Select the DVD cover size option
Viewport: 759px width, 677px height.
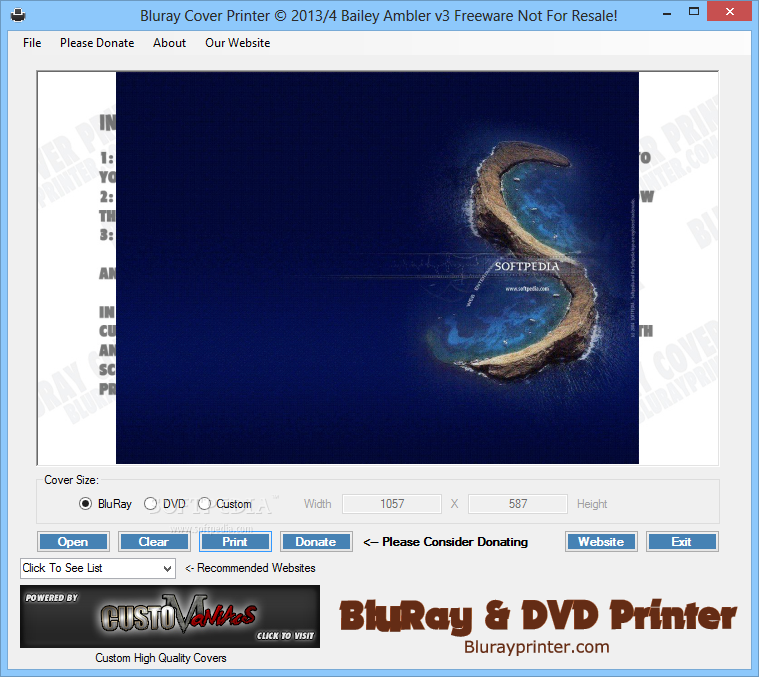(165, 504)
